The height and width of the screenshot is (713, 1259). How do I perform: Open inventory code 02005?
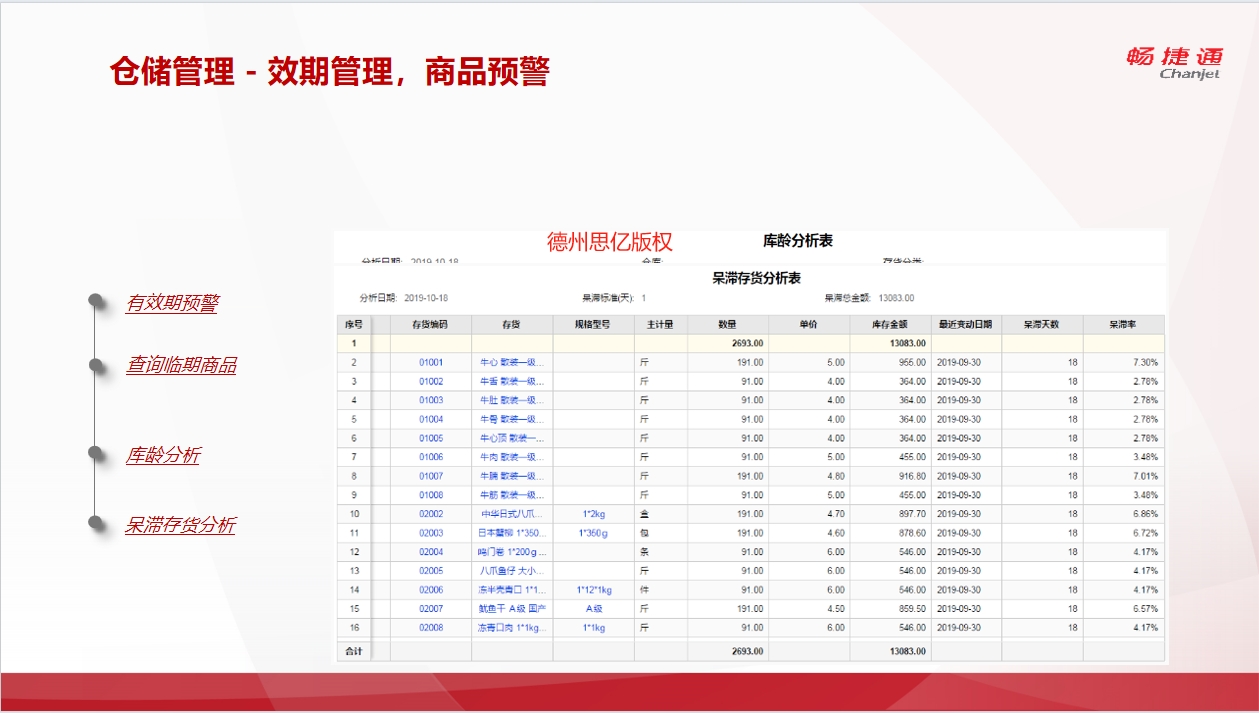point(431,571)
